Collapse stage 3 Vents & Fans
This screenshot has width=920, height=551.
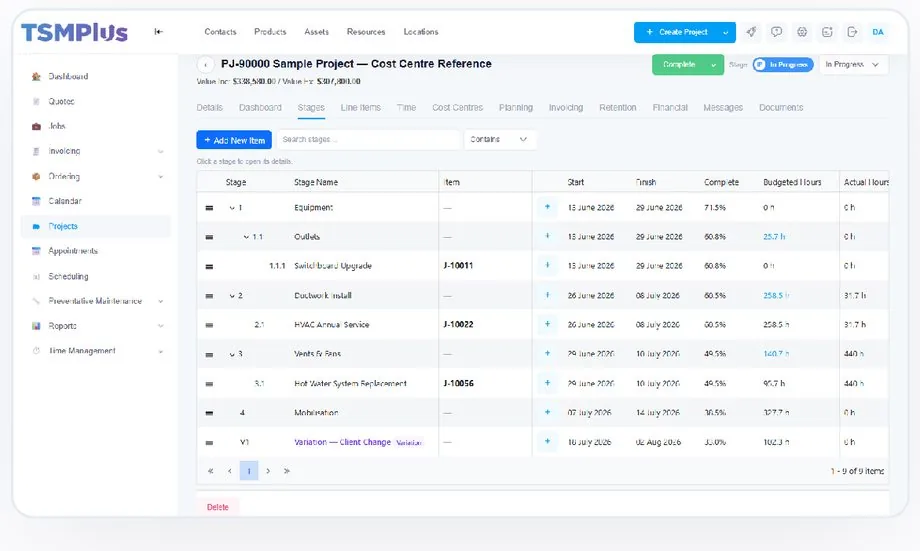coord(232,354)
